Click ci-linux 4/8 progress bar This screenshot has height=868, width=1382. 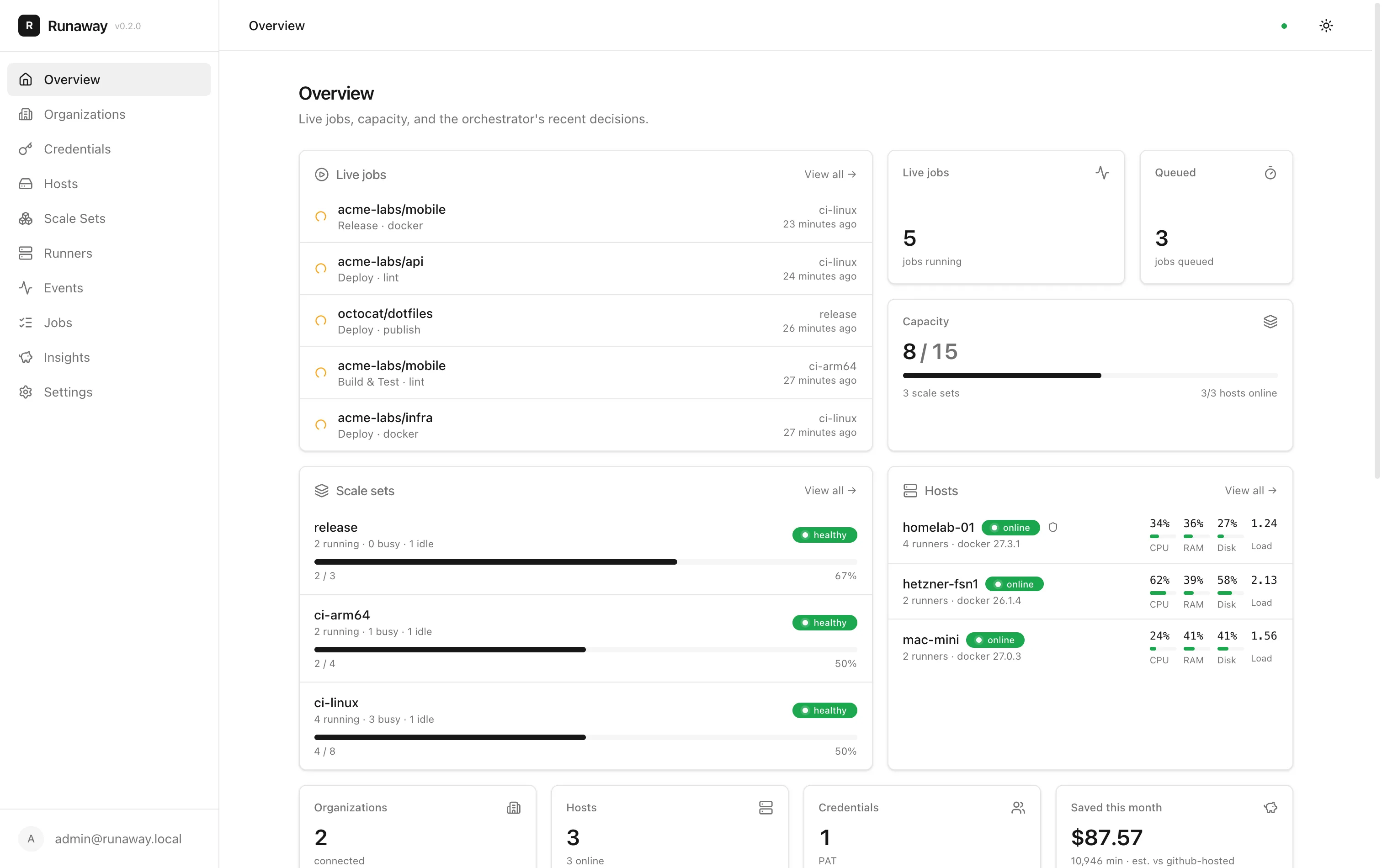click(585, 738)
